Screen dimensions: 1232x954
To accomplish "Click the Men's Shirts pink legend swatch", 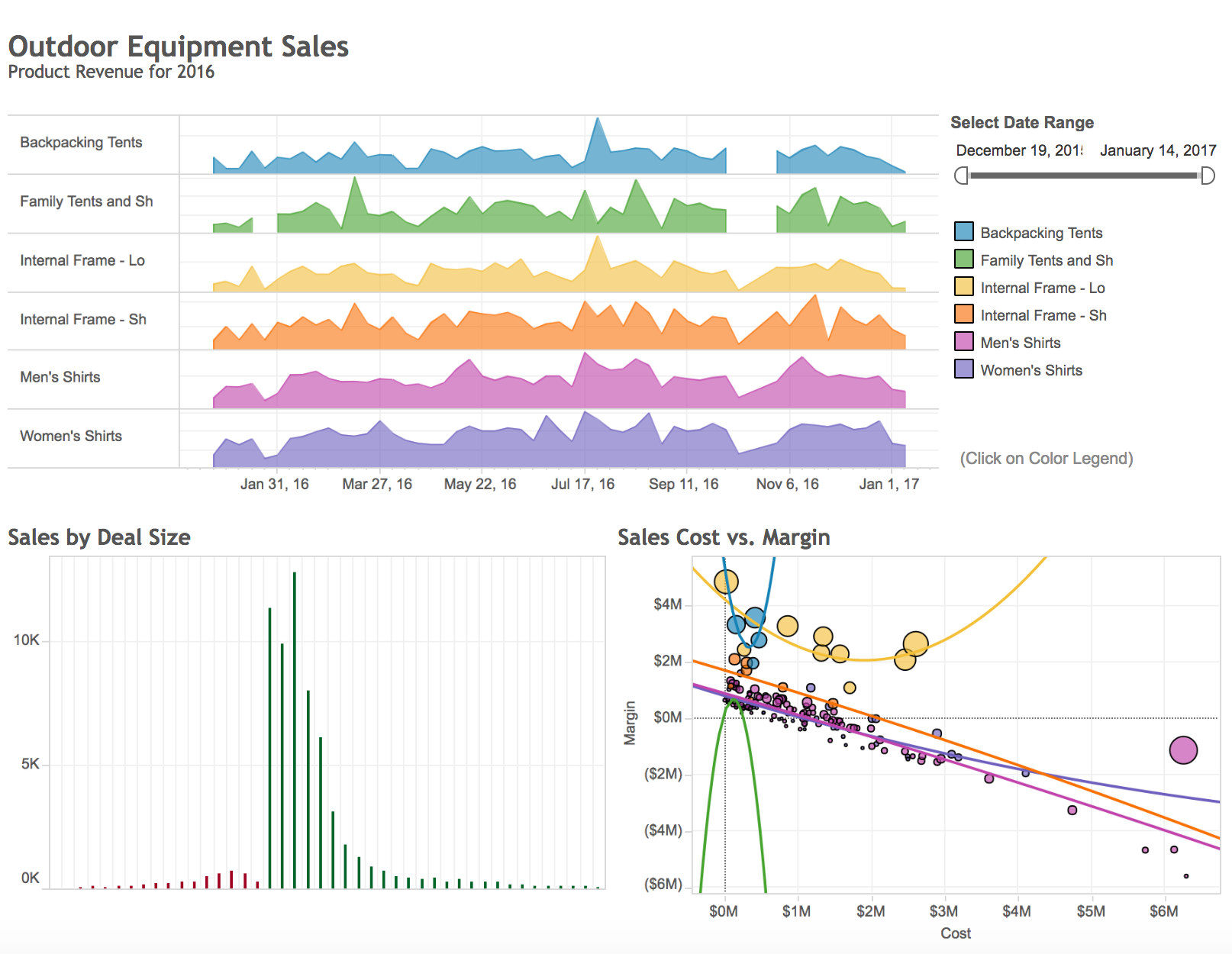I will 964,342.
